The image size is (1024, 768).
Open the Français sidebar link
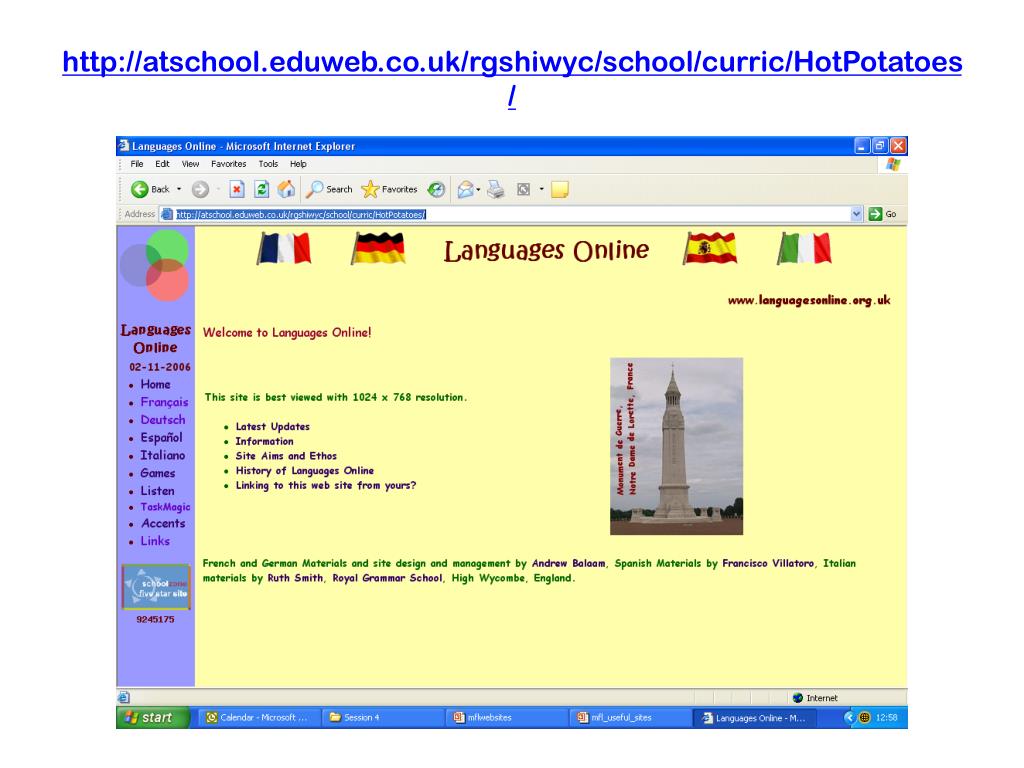(164, 402)
